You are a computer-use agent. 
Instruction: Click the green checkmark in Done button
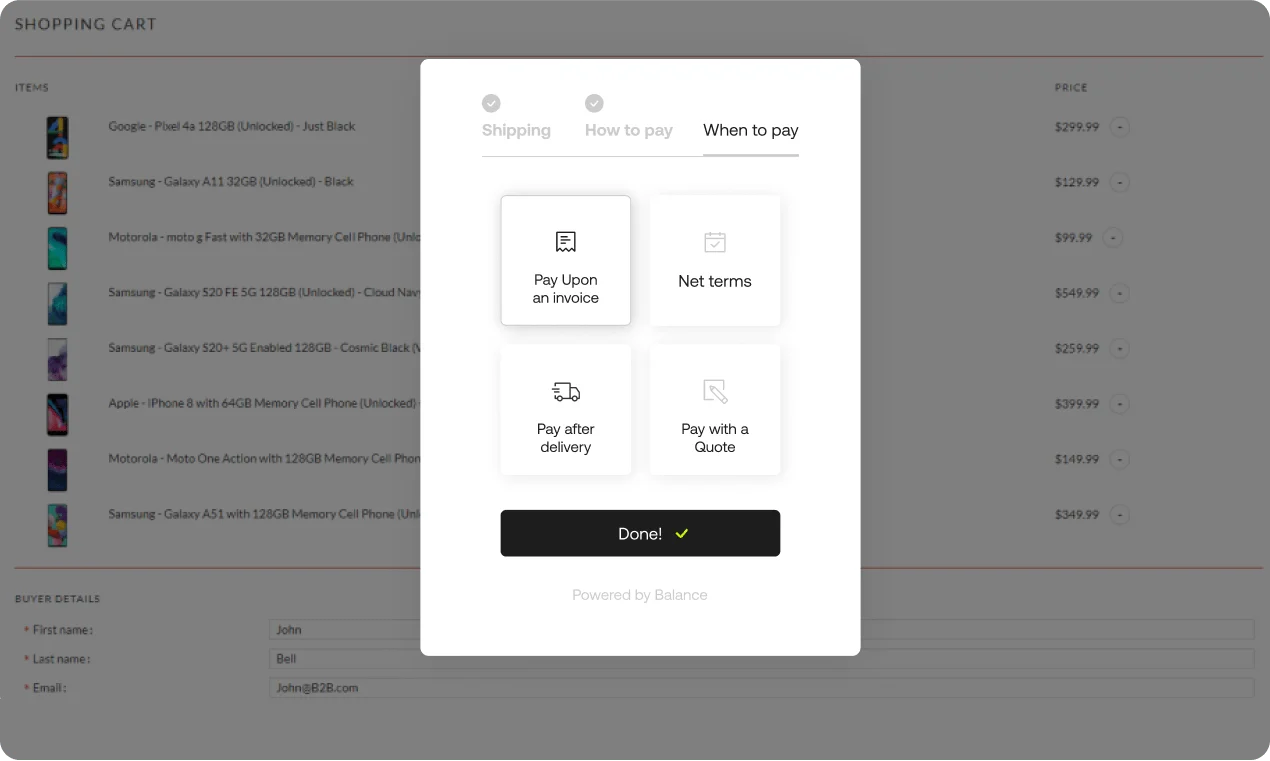tap(682, 534)
